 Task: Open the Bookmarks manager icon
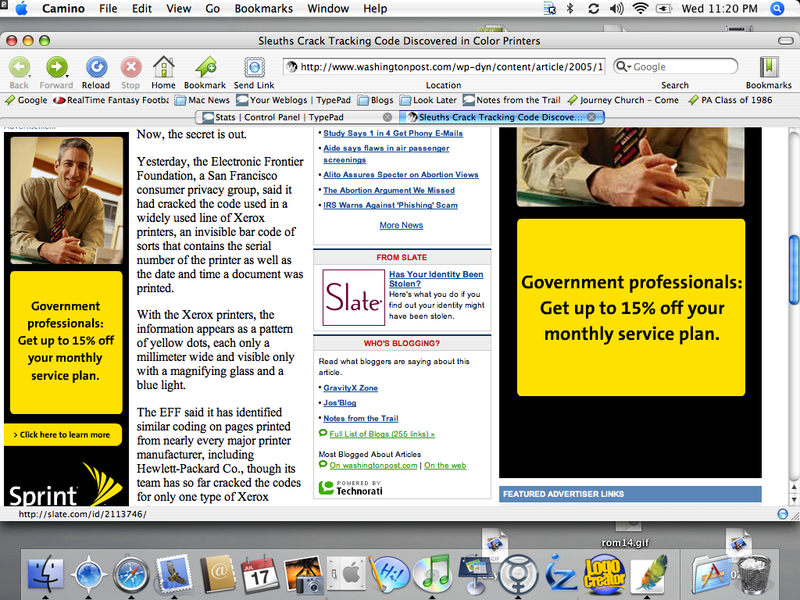pos(768,67)
